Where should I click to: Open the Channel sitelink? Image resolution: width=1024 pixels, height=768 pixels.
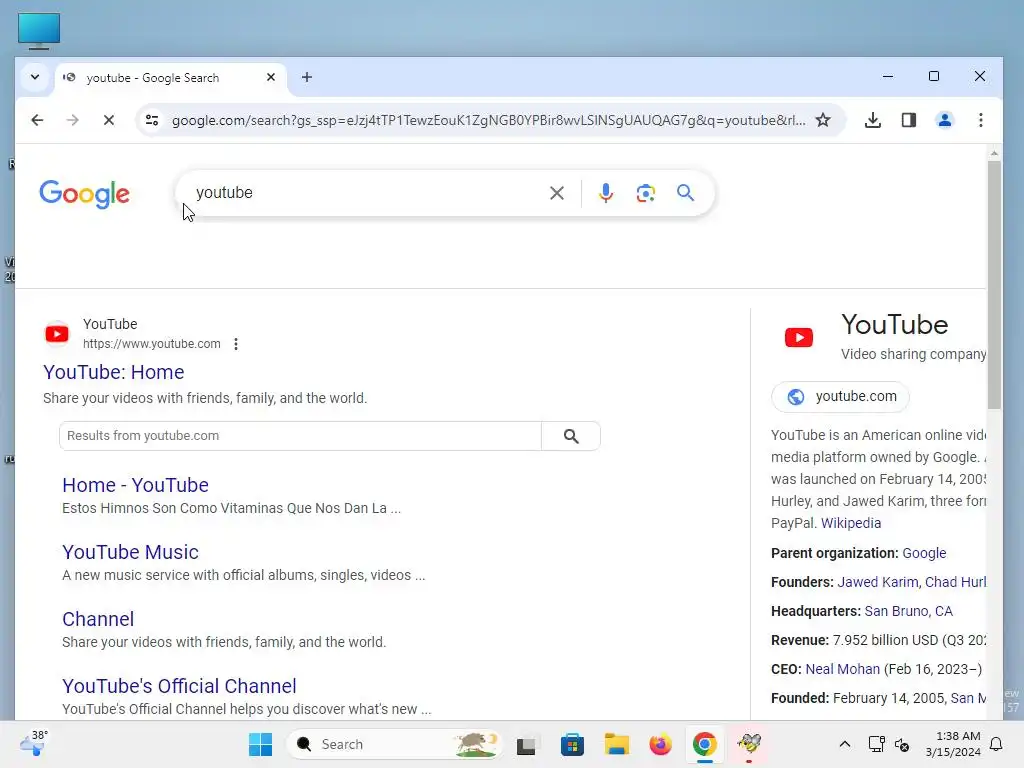(98, 619)
